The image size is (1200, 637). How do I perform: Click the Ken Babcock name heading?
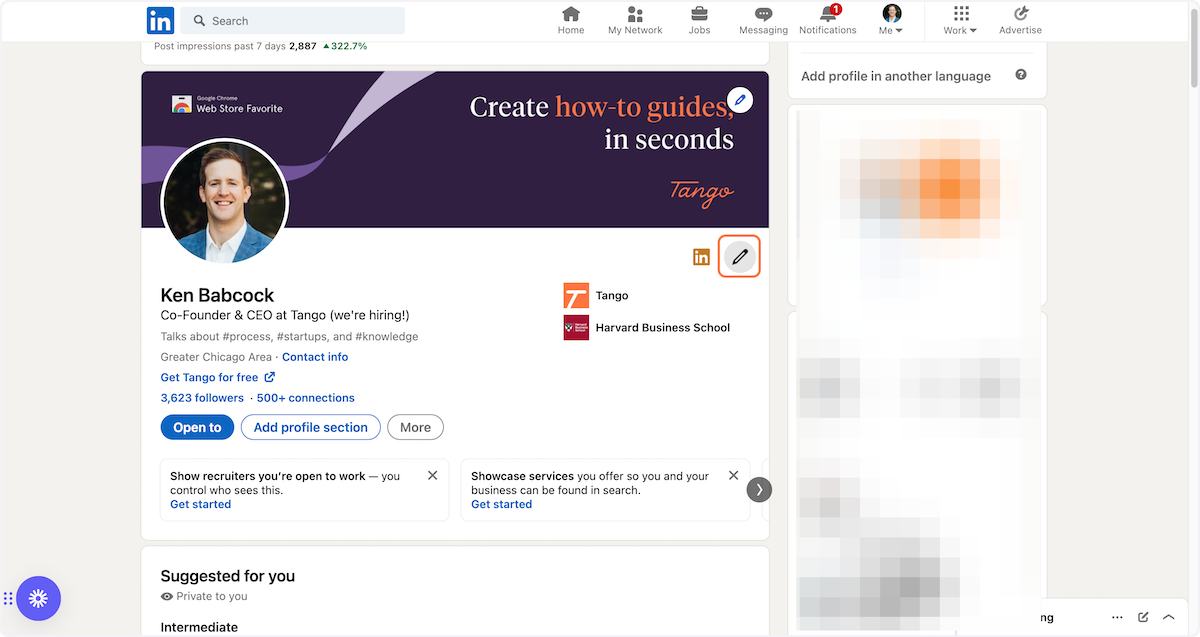[217, 295]
